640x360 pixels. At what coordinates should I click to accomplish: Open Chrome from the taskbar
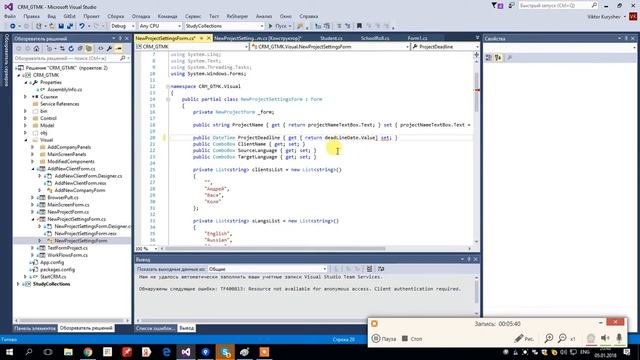[x=88, y=352]
